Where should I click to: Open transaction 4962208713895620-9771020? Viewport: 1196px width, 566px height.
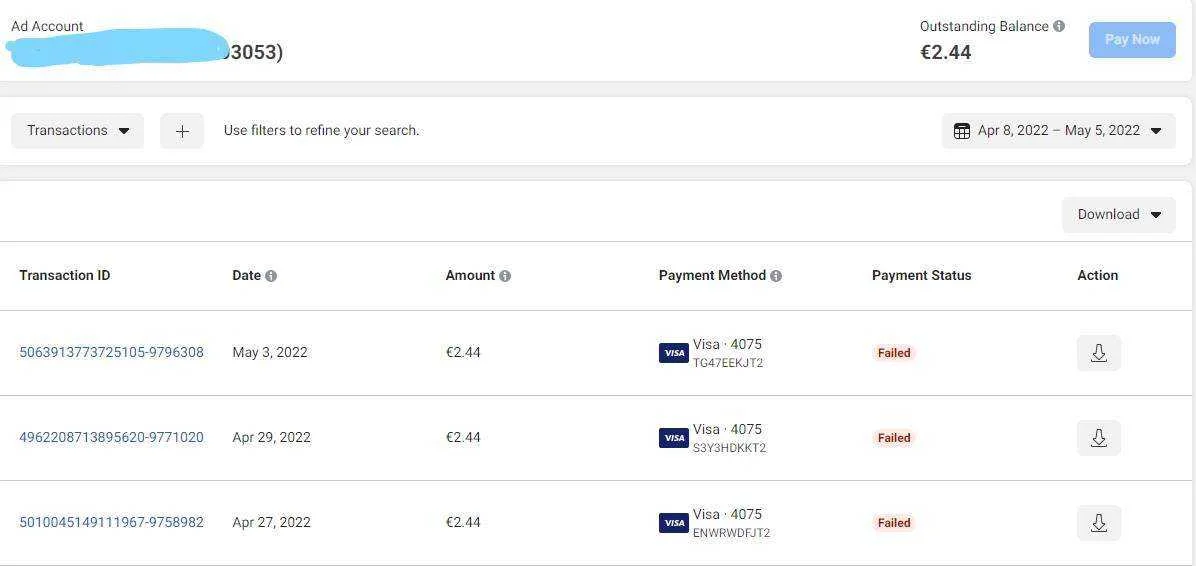pos(111,437)
